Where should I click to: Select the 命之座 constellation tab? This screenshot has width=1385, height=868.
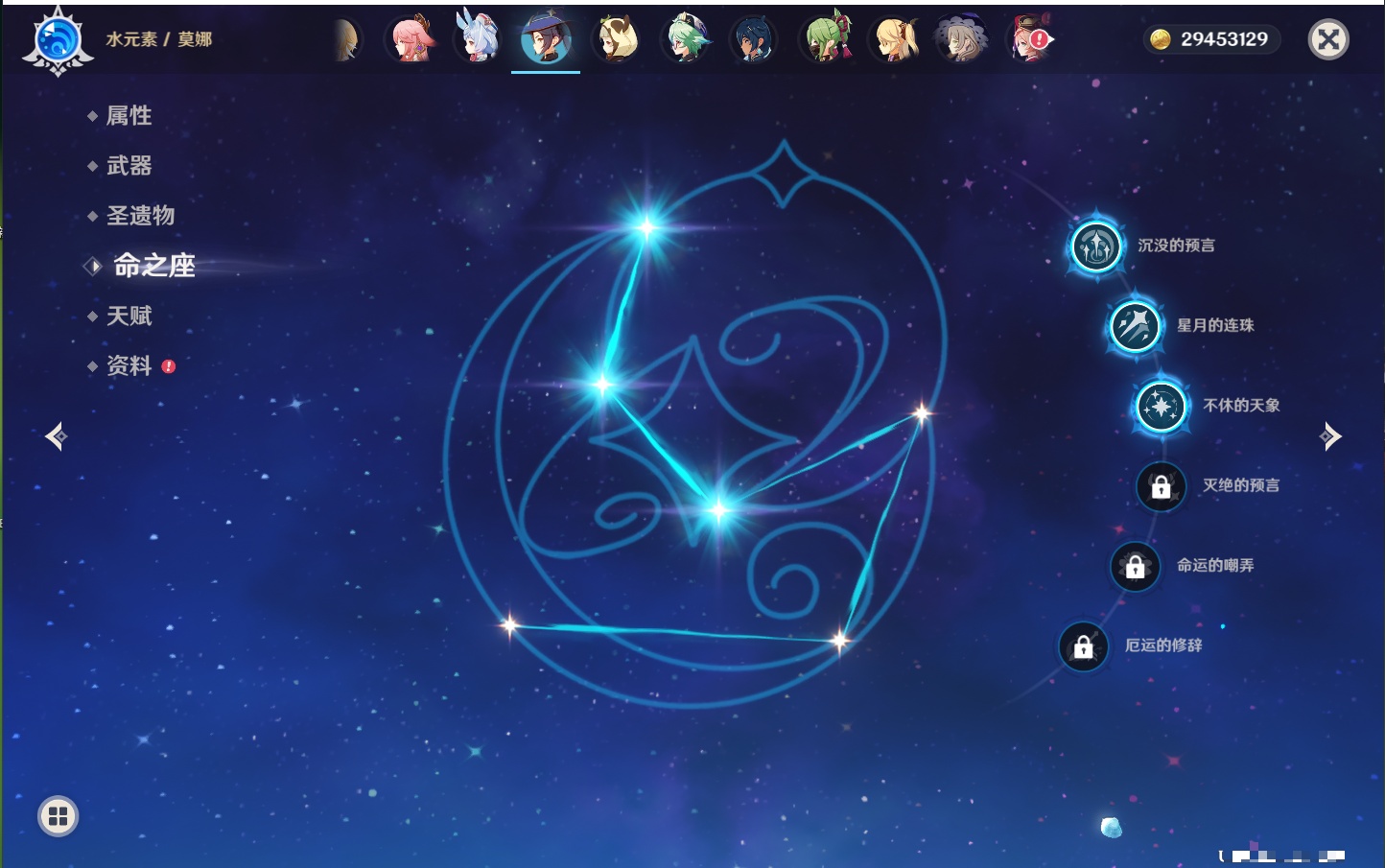[x=153, y=266]
